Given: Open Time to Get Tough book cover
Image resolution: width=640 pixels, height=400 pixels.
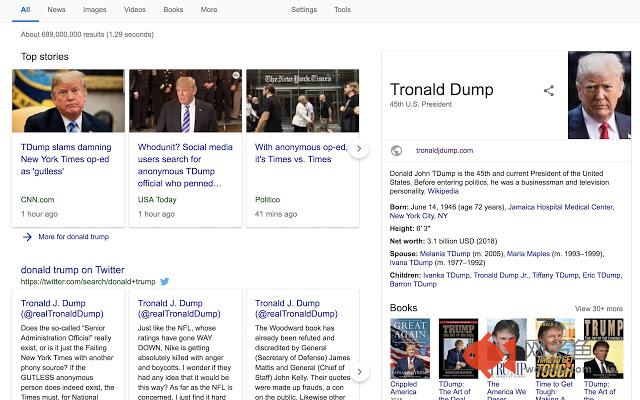Looking at the screenshot, I should coord(555,349).
